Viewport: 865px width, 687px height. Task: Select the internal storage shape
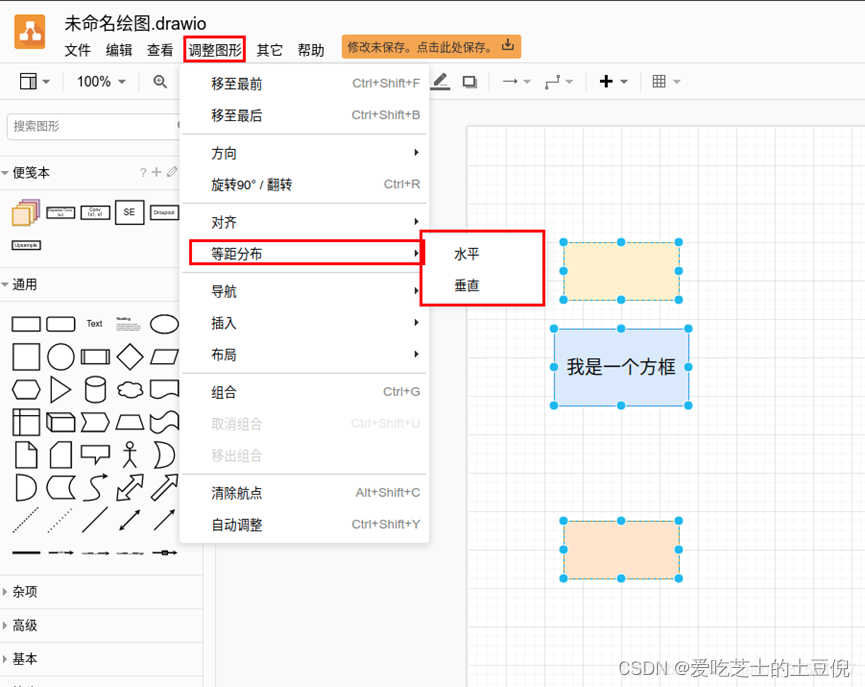pos(26,423)
